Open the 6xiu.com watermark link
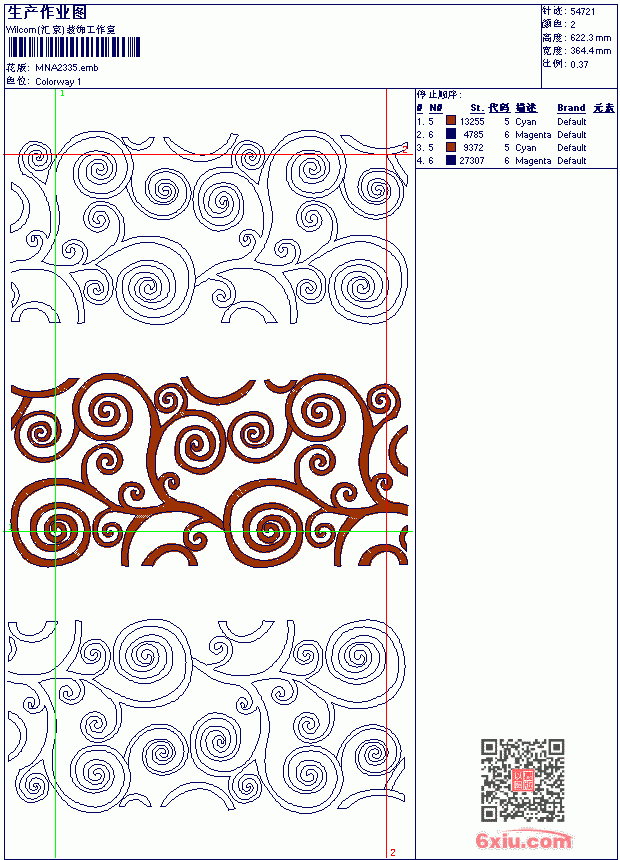The width and height of the screenshot is (620, 860). (x=523, y=840)
